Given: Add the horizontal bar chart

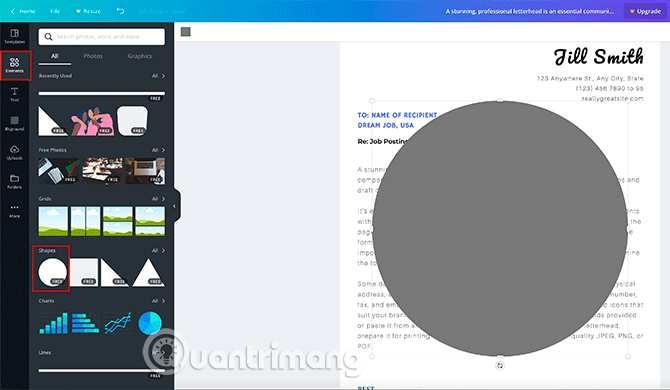Looking at the screenshot, I should [x=85, y=323].
